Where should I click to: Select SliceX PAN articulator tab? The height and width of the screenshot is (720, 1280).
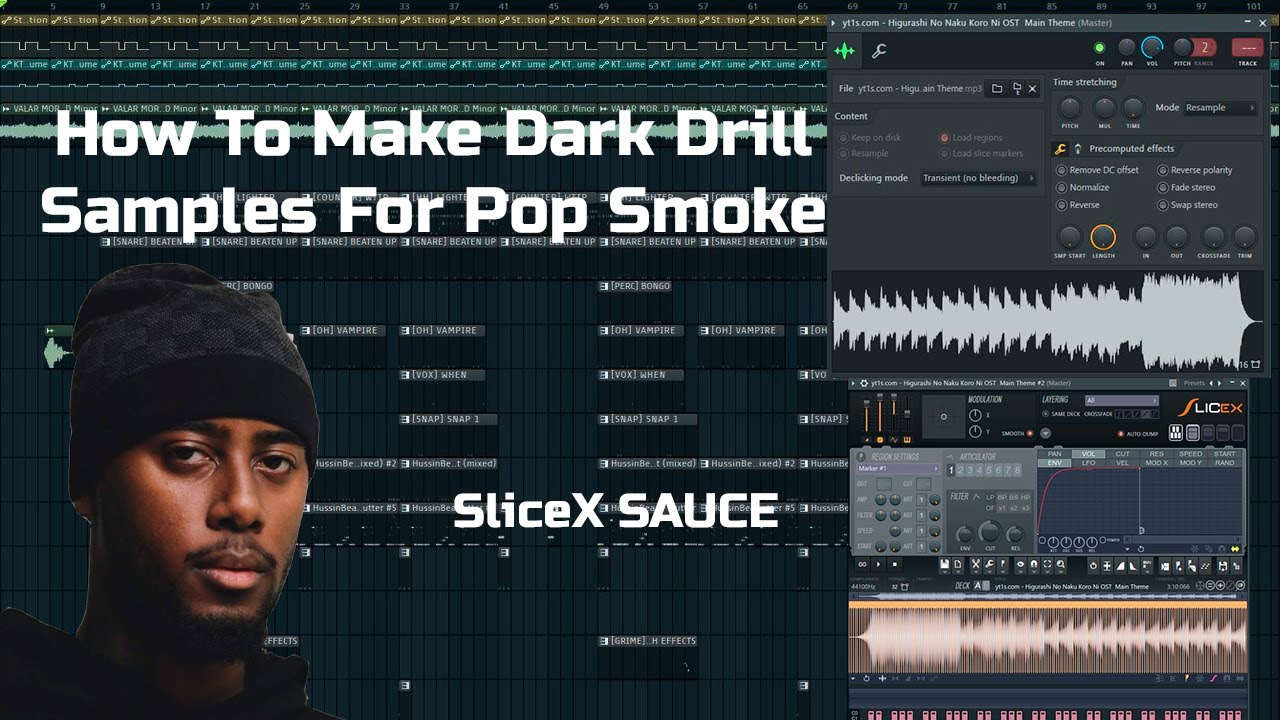(x=1055, y=454)
